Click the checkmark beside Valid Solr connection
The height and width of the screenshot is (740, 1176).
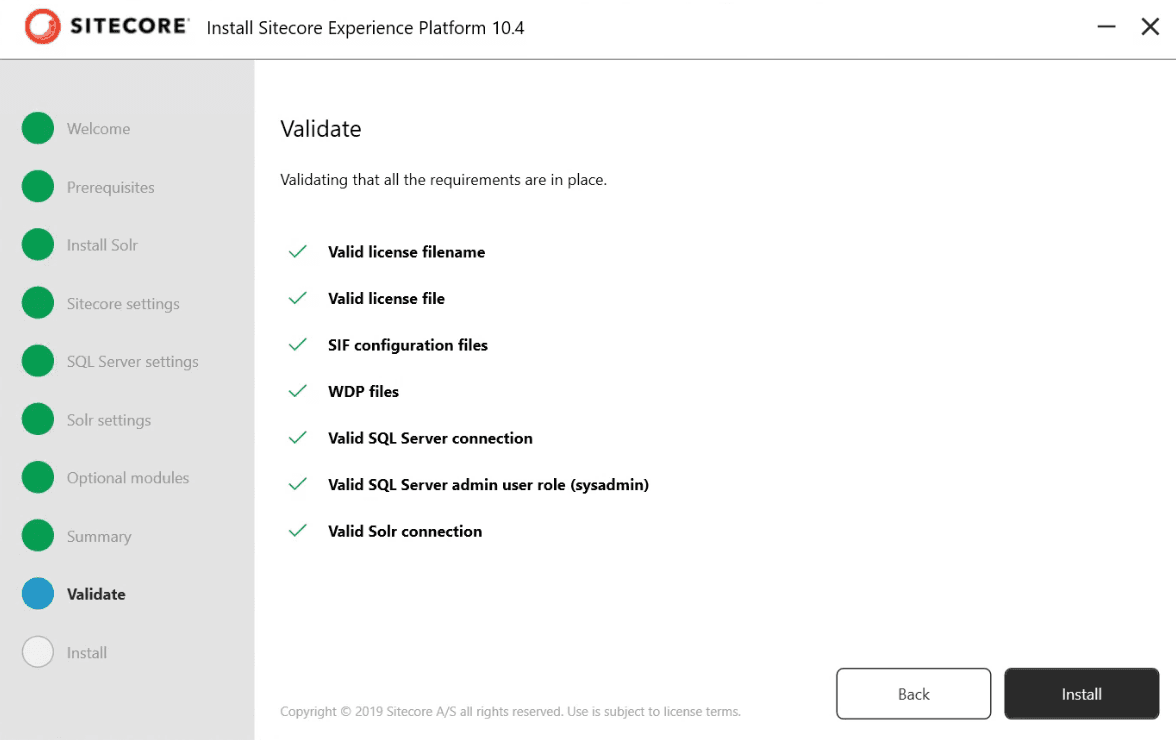tap(298, 531)
